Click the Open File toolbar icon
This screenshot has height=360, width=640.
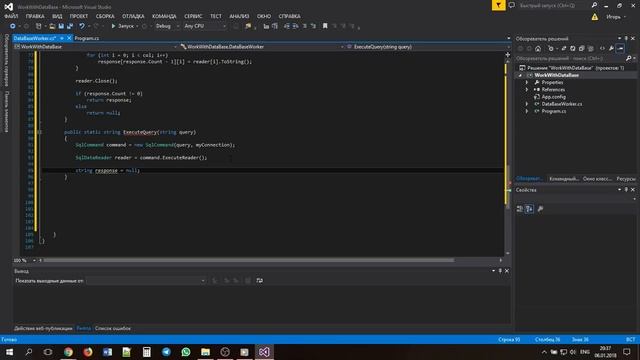pos(52,26)
